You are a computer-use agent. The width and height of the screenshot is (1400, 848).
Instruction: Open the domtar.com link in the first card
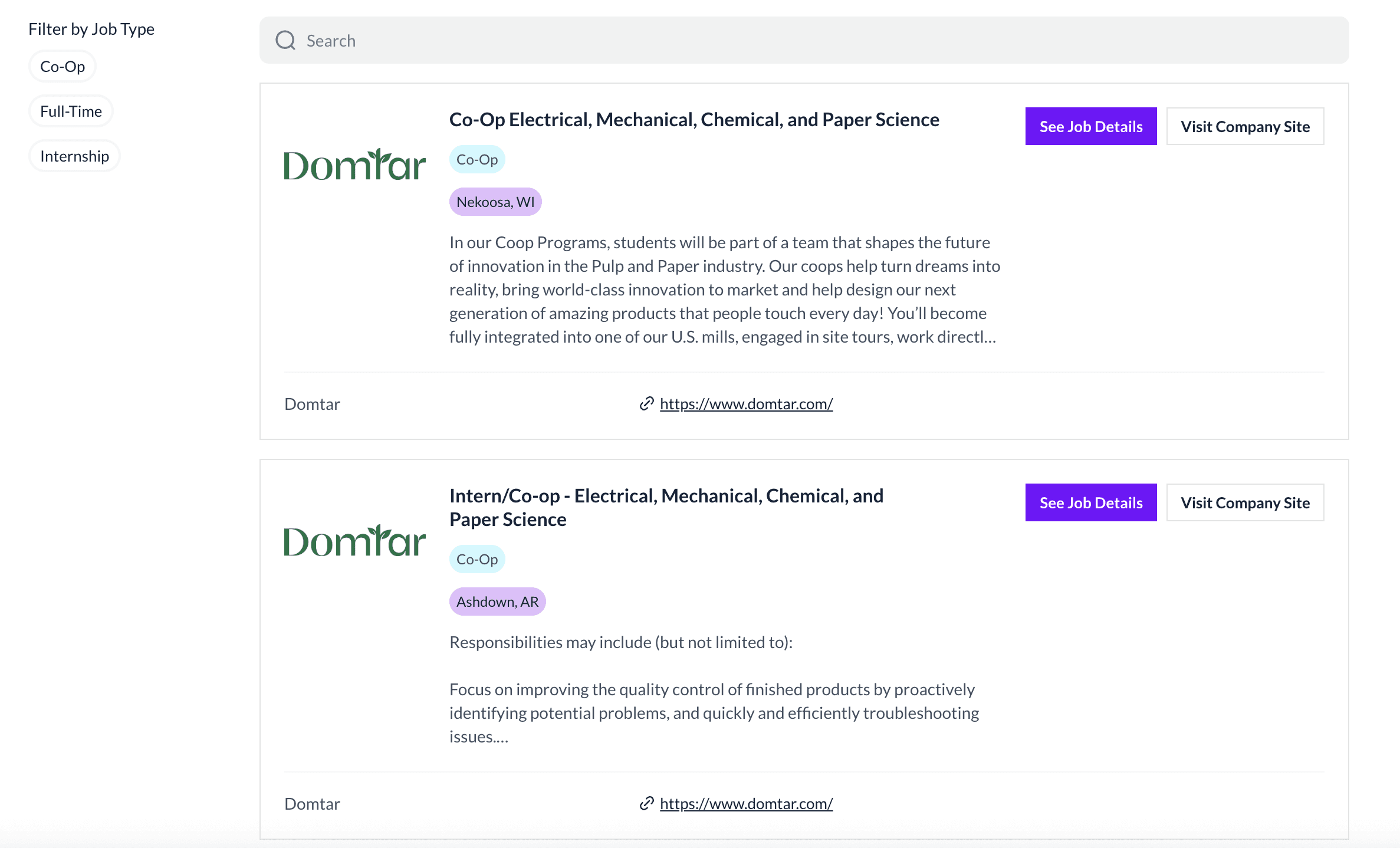tap(746, 404)
